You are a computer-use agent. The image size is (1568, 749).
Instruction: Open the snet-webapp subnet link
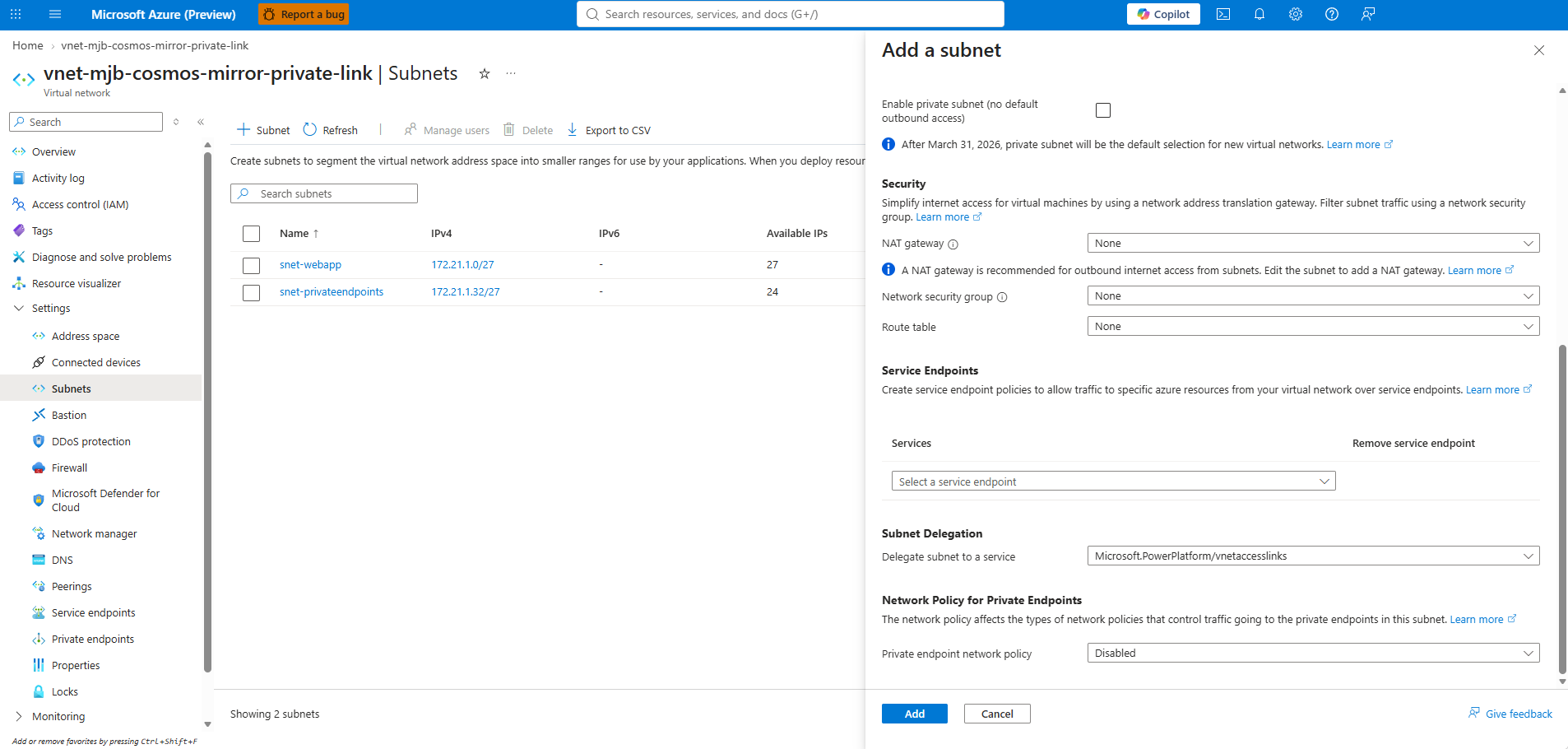[x=310, y=264]
